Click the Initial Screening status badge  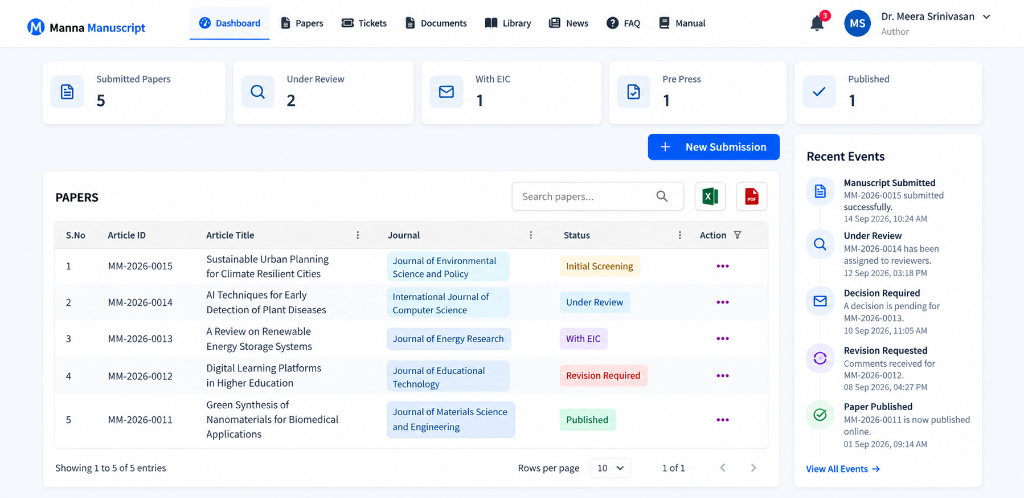pos(600,266)
